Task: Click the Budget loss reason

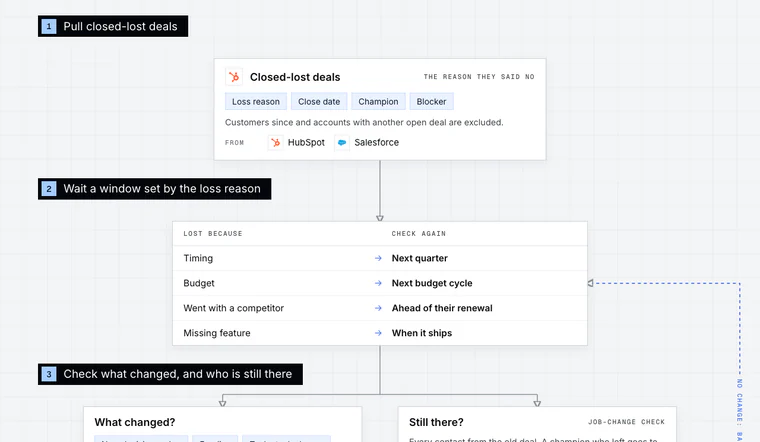Action: (199, 283)
